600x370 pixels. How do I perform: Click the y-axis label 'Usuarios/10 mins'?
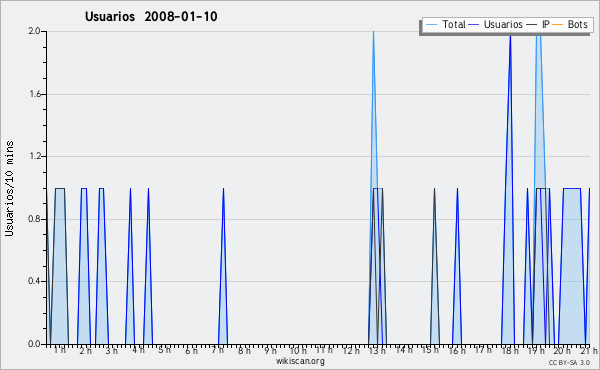pyautogui.click(x=9, y=188)
